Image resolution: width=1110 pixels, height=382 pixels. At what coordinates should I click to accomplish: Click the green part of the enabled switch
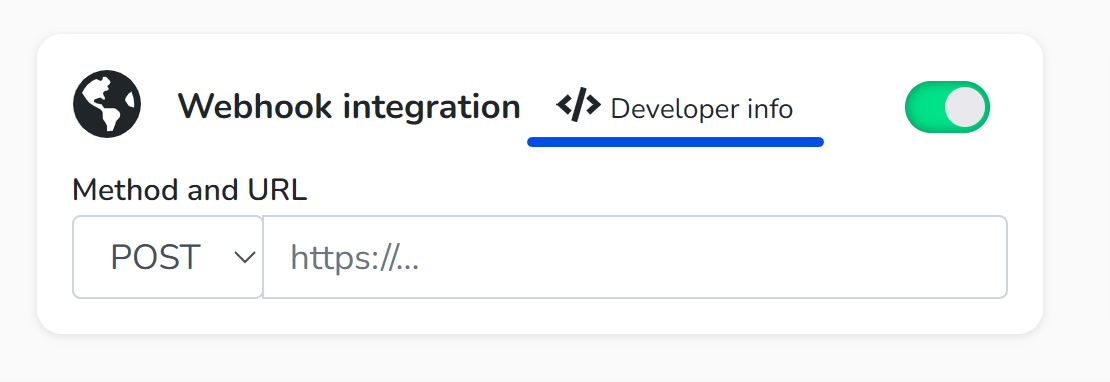(x=925, y=107)
